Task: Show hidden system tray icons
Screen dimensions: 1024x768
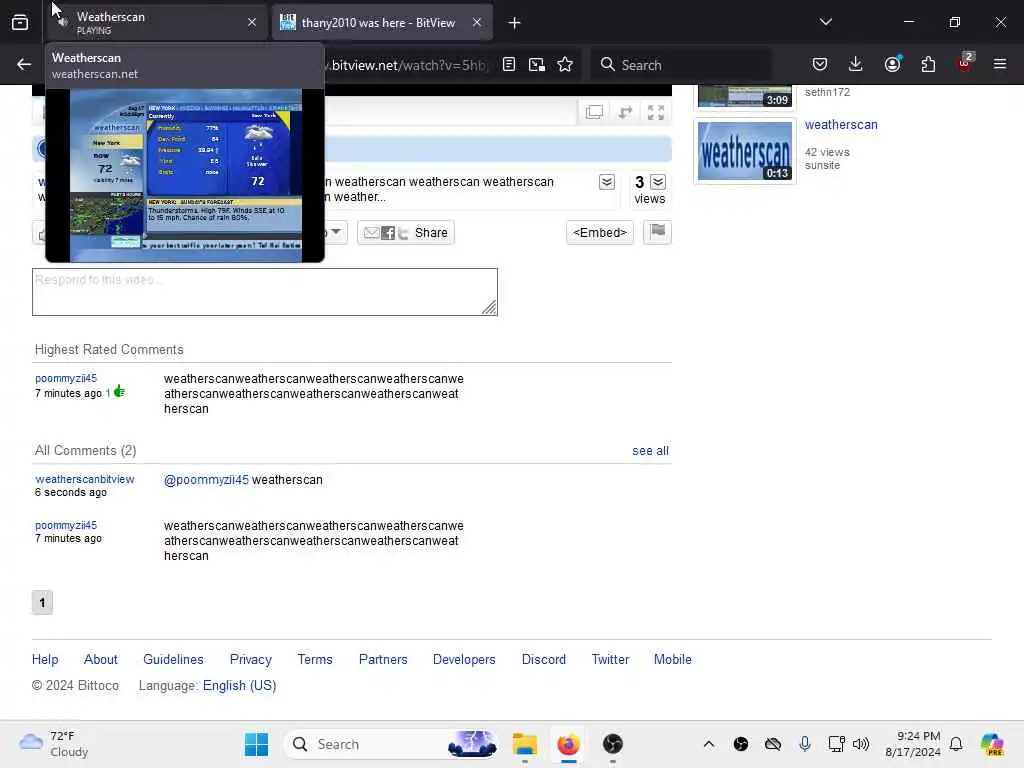Action: click(x=709, y=744)
